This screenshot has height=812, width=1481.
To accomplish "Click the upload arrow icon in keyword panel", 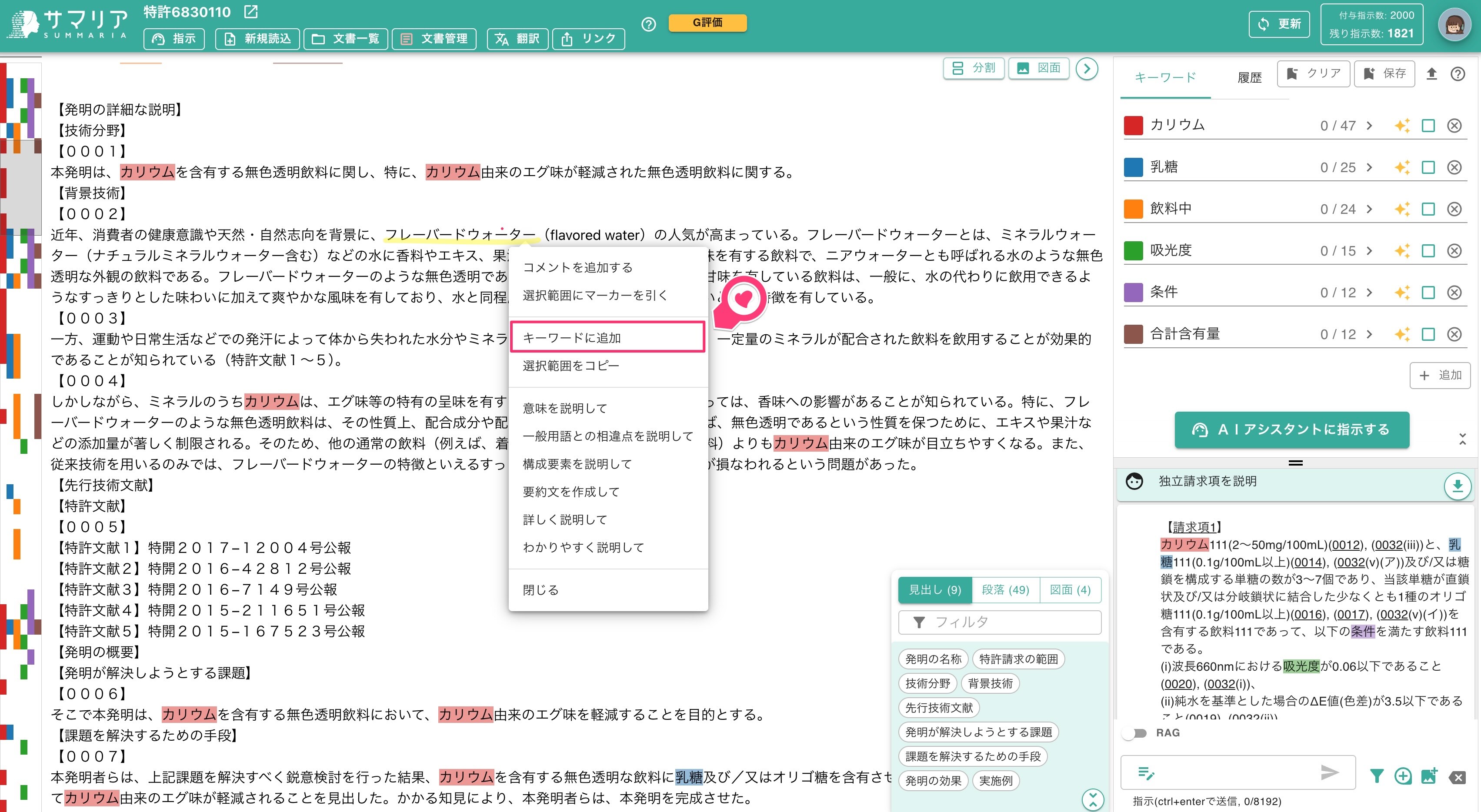I will 1431,73.
